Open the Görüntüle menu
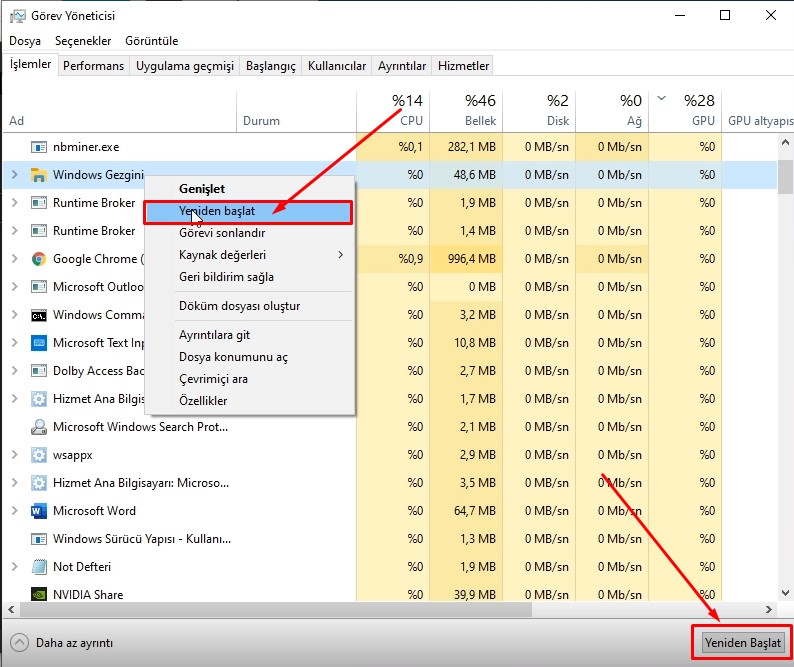This screenshot has height=667, width=794. tap(152, 41)
